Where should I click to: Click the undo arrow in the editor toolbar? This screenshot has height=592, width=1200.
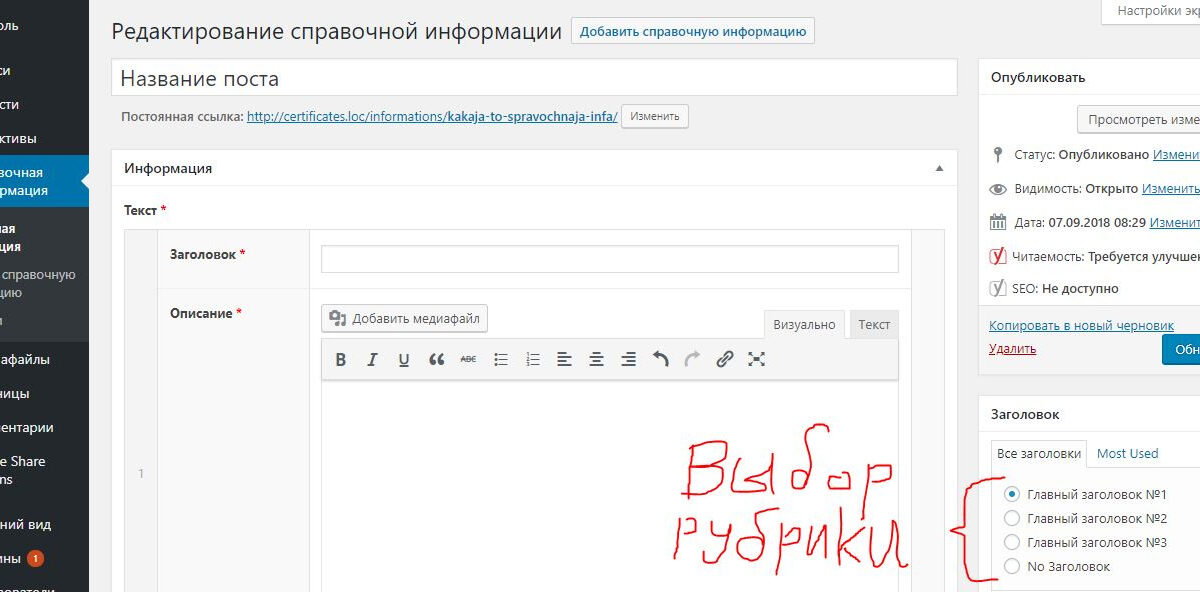click(x=660, y=359)
